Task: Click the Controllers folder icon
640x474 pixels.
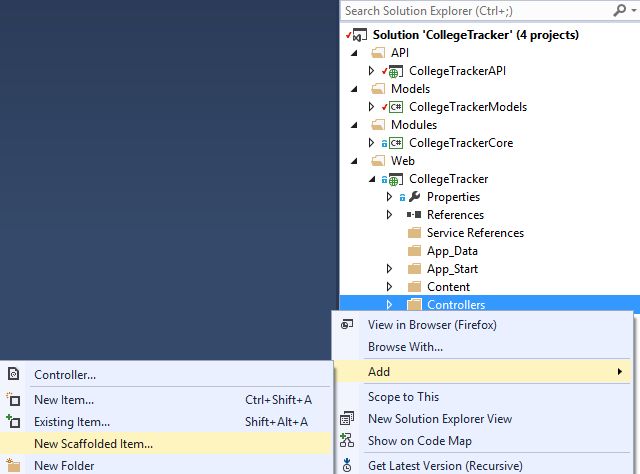Action: pos(414,305)
